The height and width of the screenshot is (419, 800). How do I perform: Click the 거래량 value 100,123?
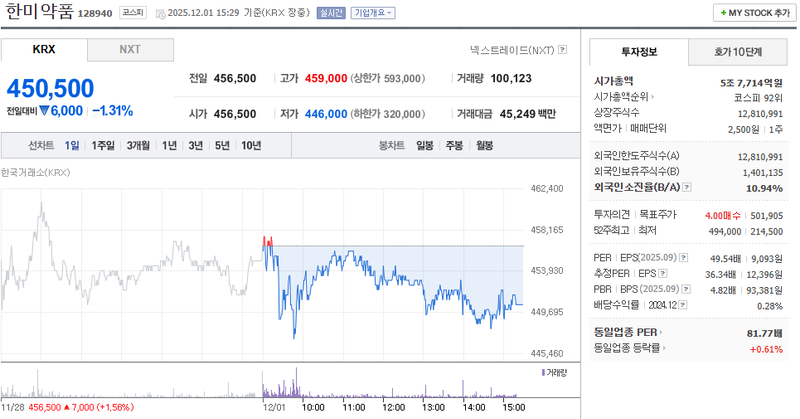(511, 79)
